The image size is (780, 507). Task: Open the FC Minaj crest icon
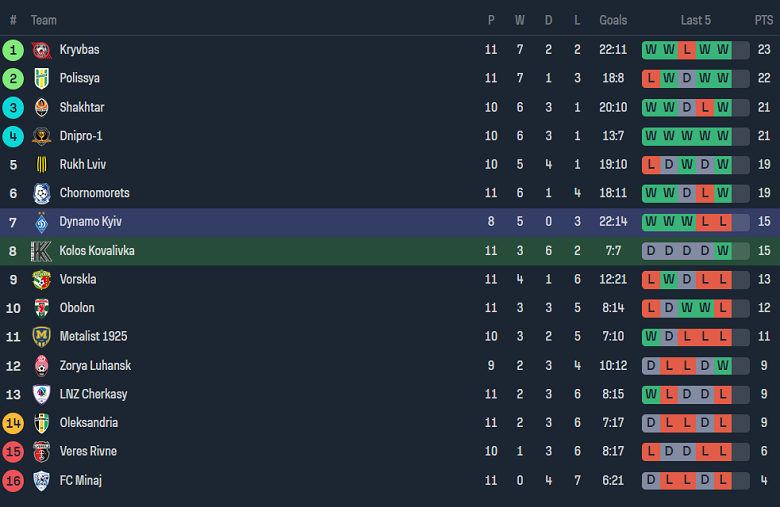click(x=41, y=480)
